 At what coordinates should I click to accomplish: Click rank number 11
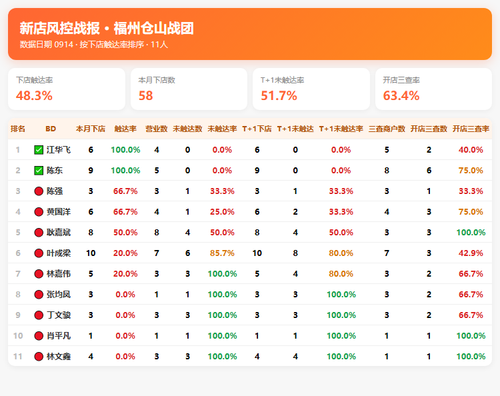pos(18,357)
